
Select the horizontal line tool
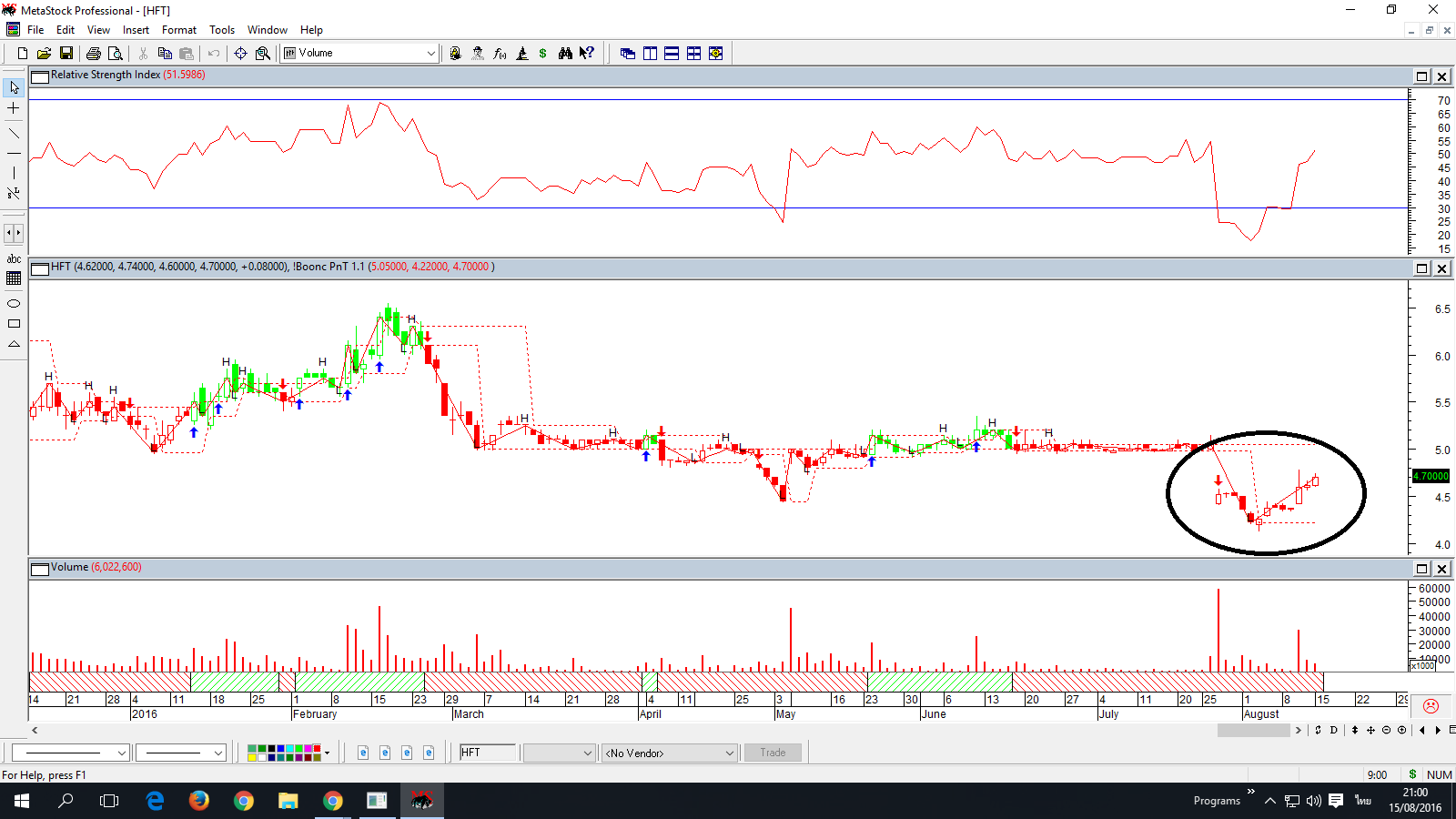[14, 153]
